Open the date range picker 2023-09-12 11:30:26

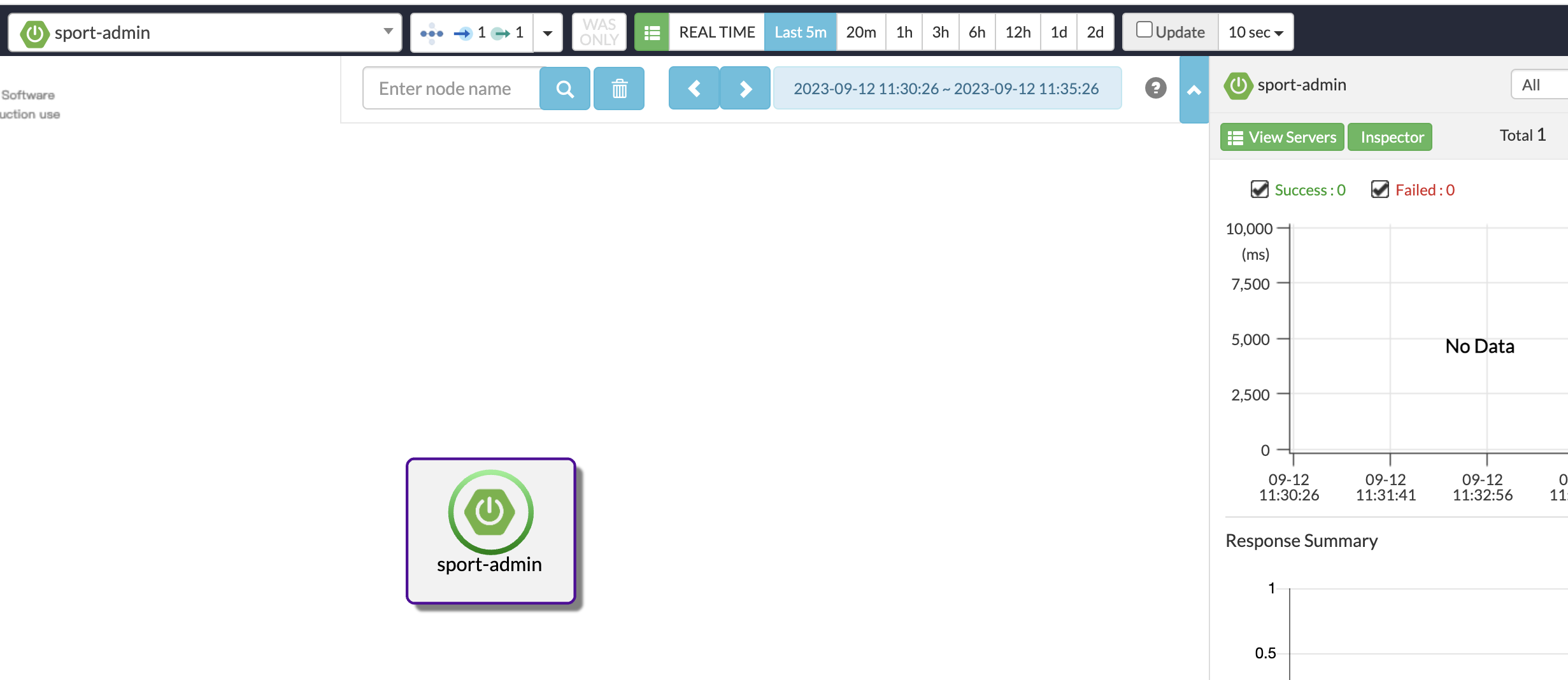coord(946,89)
